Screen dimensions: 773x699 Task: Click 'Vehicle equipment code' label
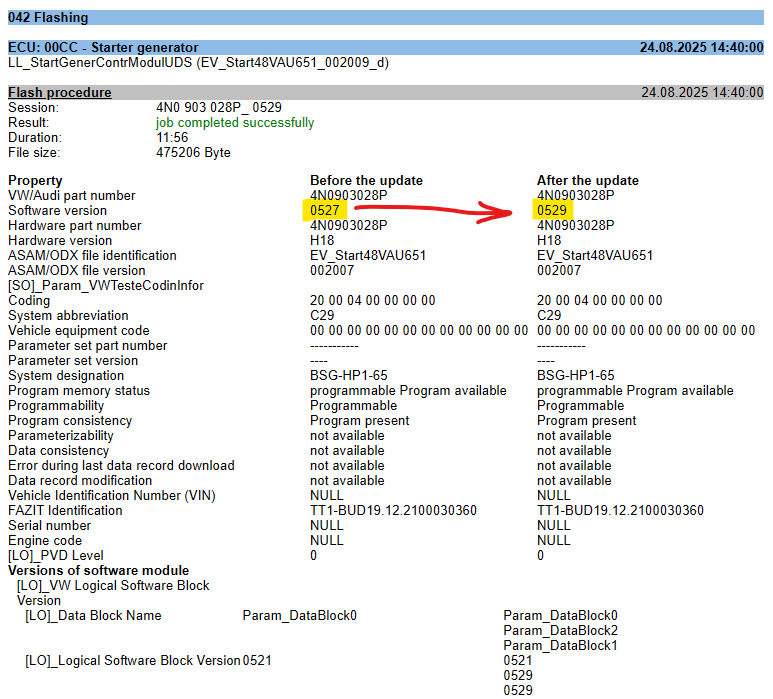pyautogui.click(x=78, y=330)
